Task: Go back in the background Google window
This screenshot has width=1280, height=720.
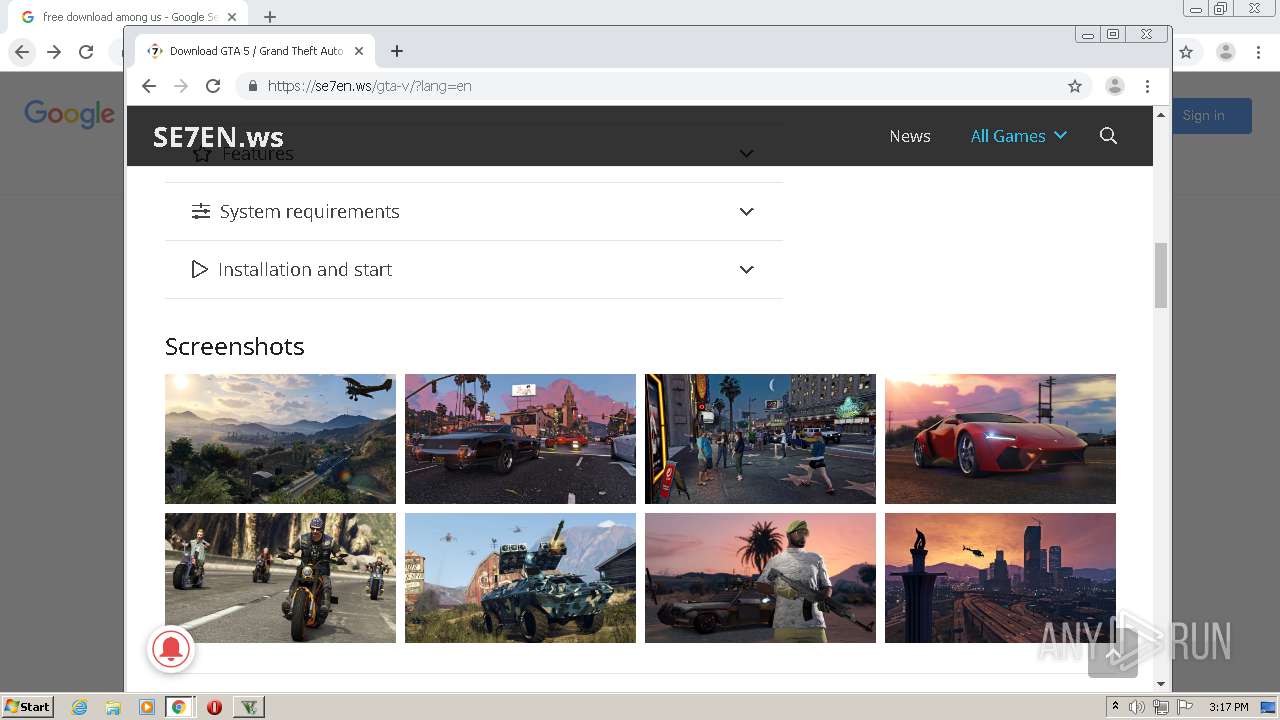Action: tap(22, 52)
